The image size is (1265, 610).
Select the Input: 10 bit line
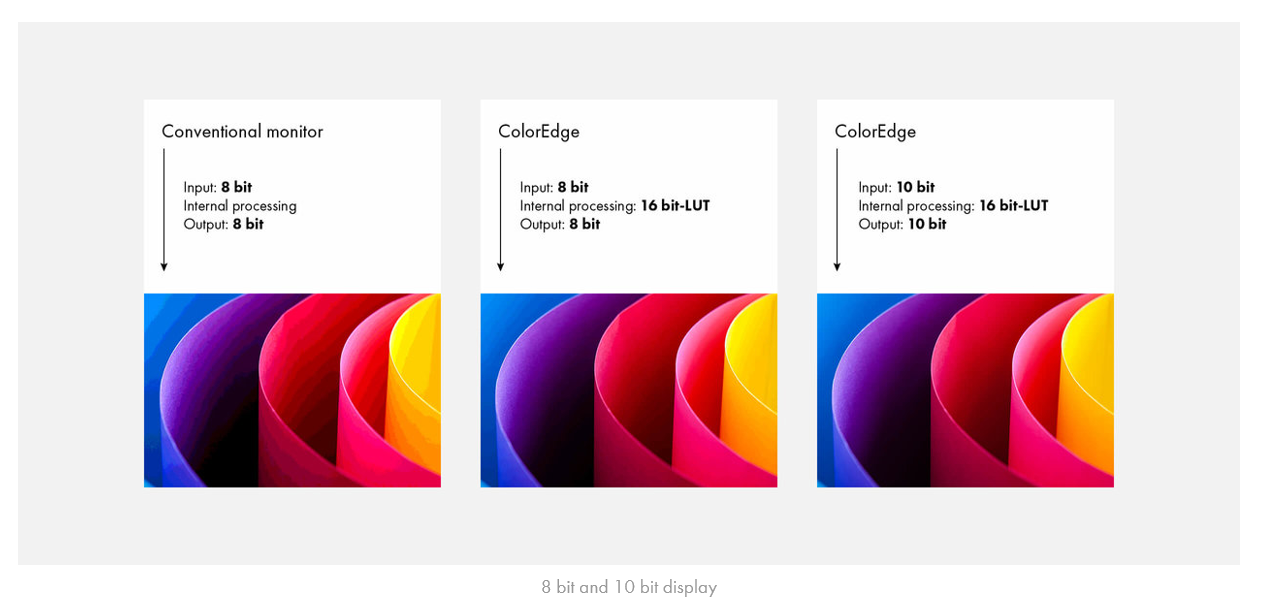[x=896, y=187]
